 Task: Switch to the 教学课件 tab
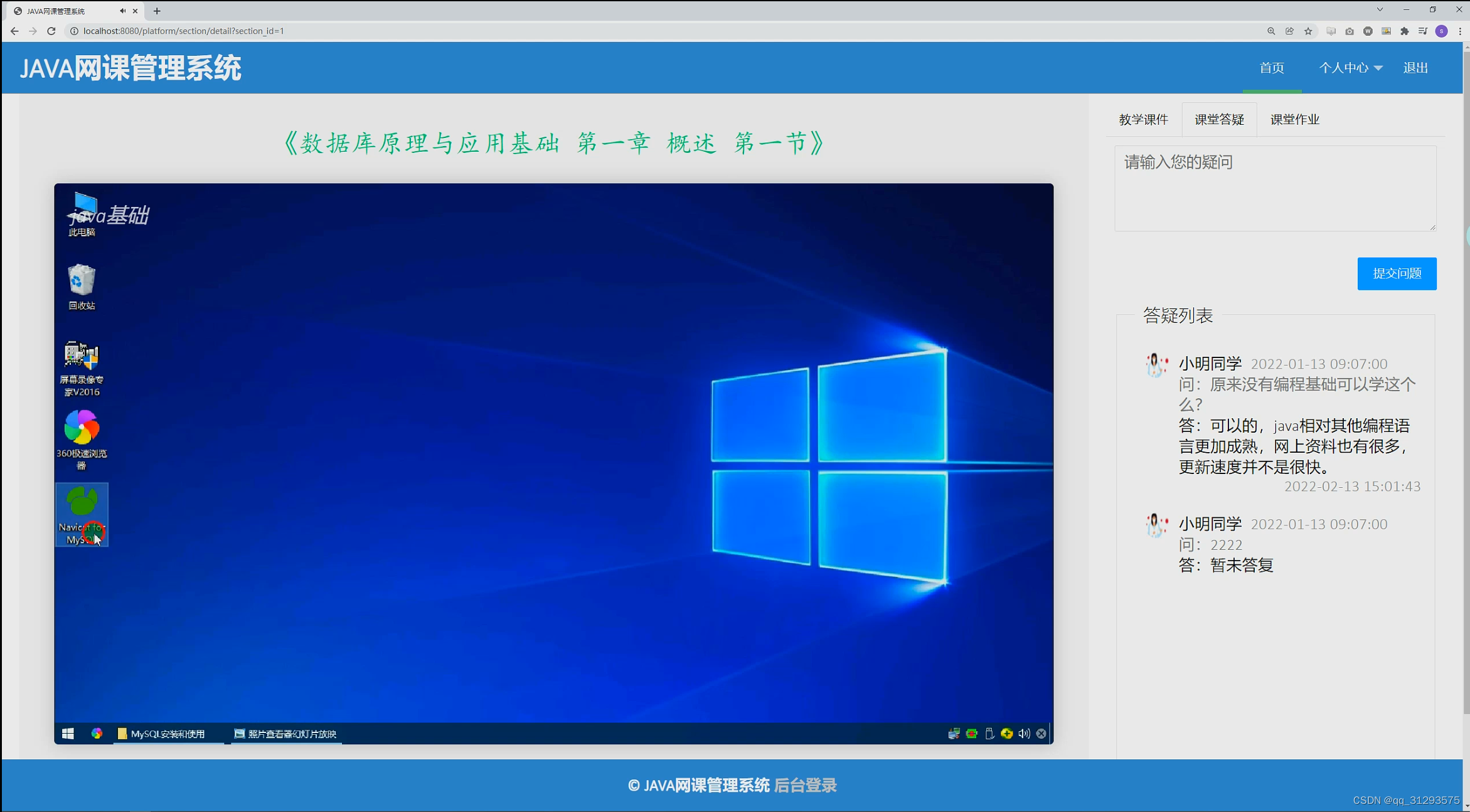[x=1143, y=119]
